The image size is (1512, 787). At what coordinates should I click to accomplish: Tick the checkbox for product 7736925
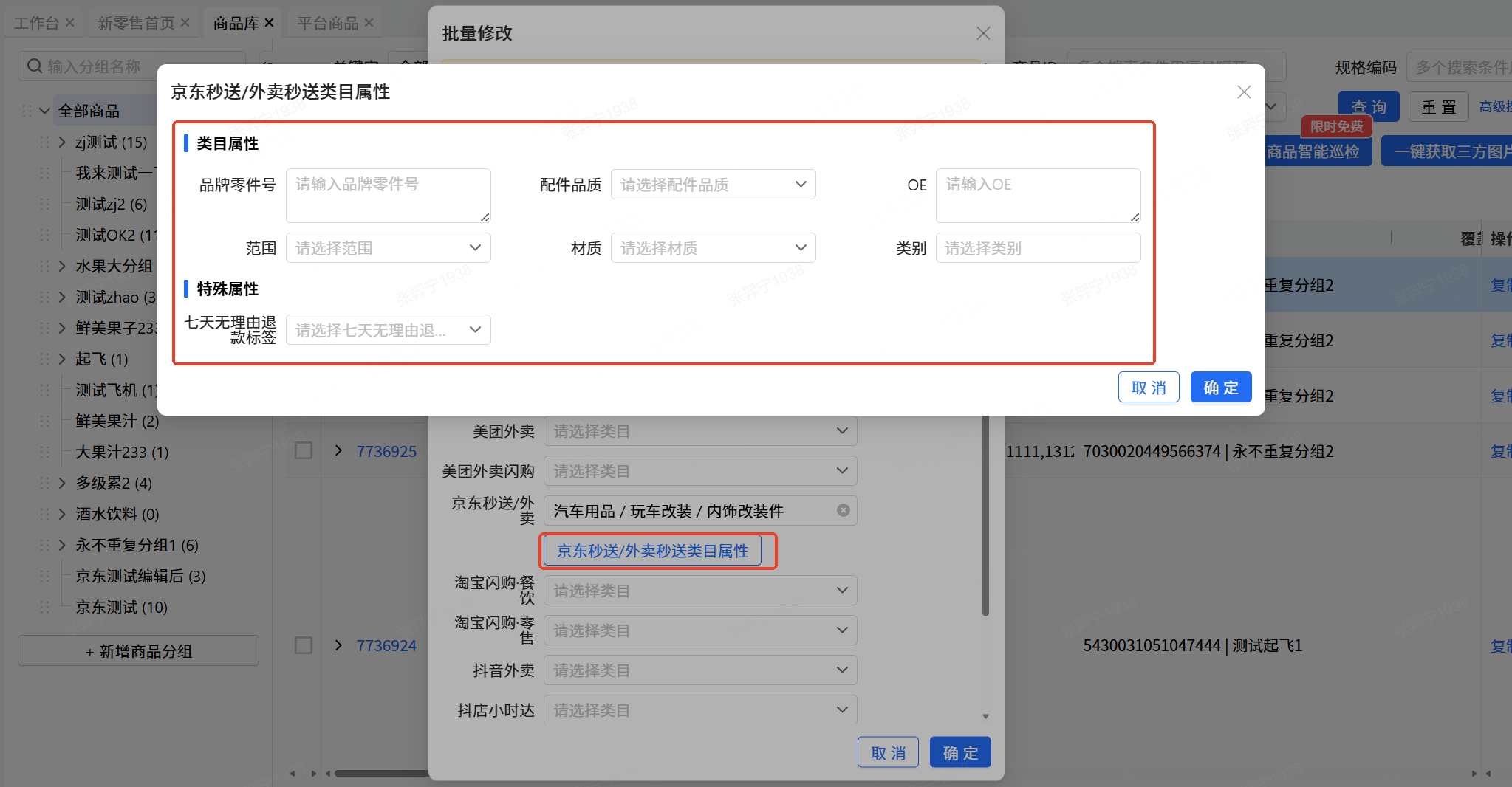304,450
